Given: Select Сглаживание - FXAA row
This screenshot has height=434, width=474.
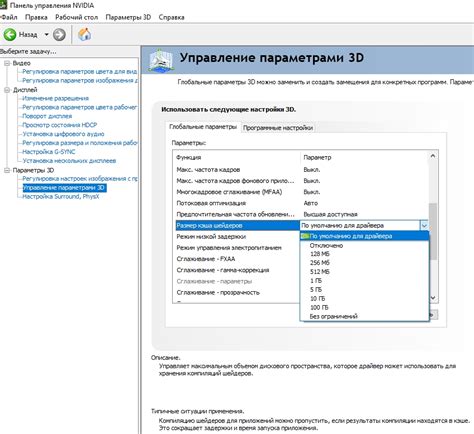Looking at the screenshot, I should [237, 259].
